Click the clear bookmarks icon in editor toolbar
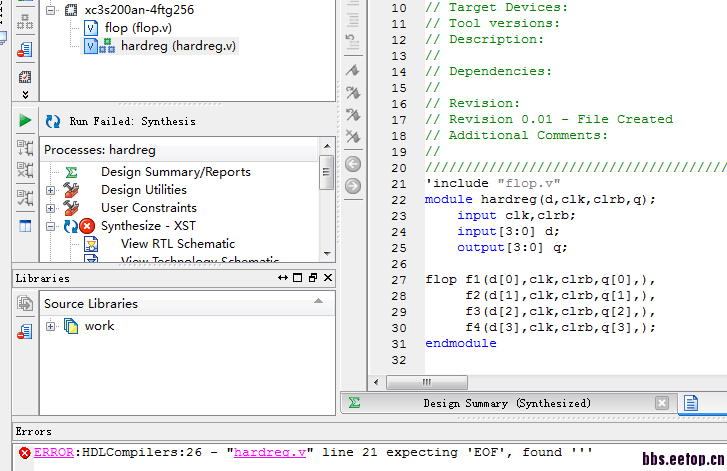Image resolution: width=727 pixels, height=471 pixels. point(353,136)
